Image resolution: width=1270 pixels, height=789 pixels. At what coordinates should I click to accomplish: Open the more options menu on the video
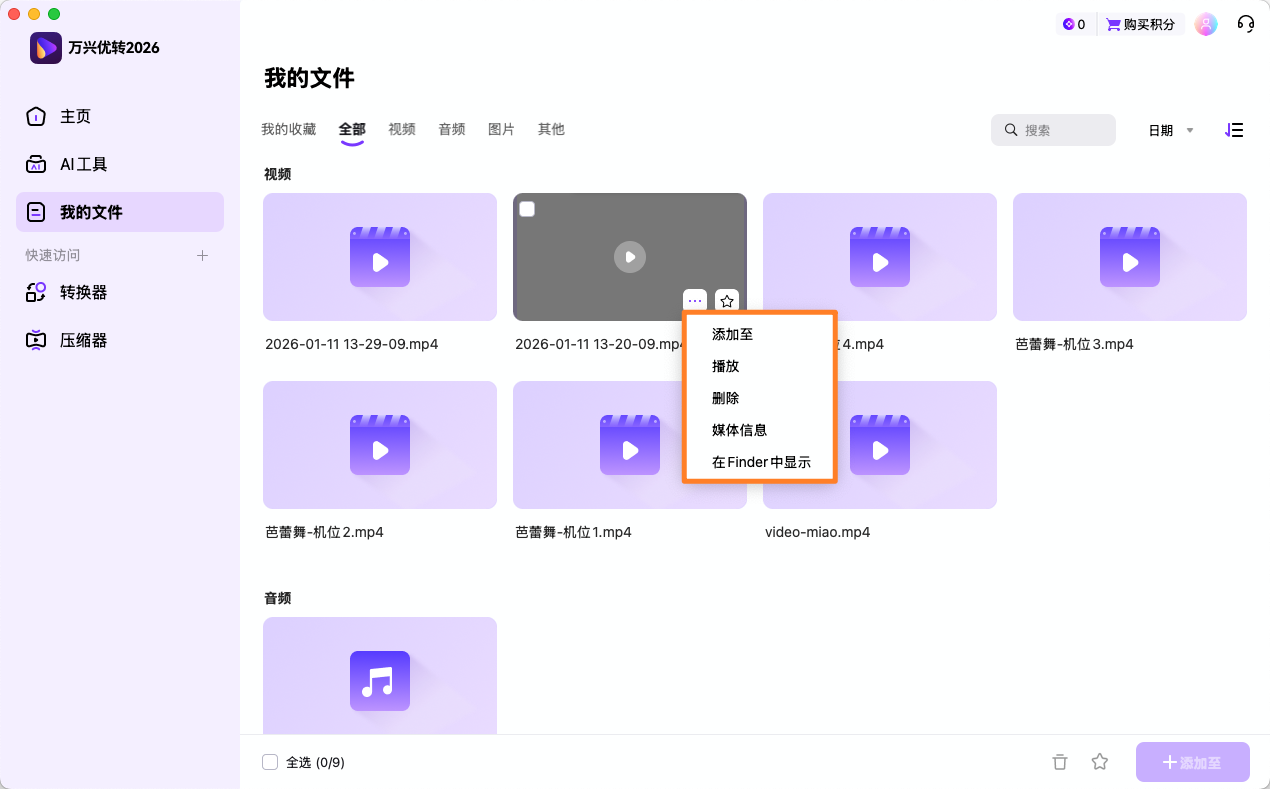[694, 300]
